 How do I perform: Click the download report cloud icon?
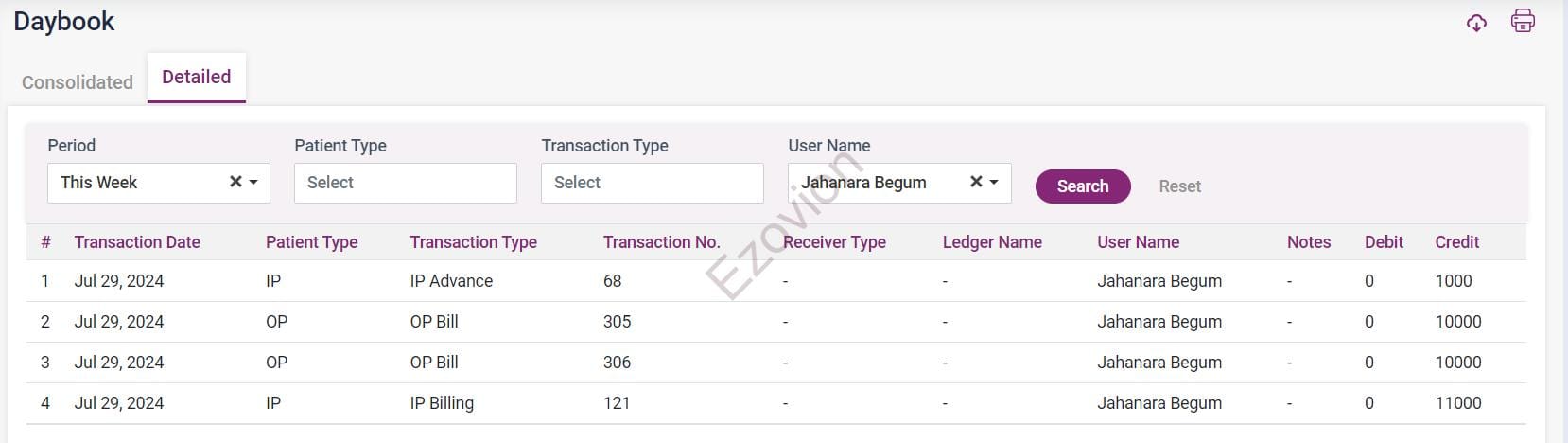pyautogui.click(x=1476, y=23)
